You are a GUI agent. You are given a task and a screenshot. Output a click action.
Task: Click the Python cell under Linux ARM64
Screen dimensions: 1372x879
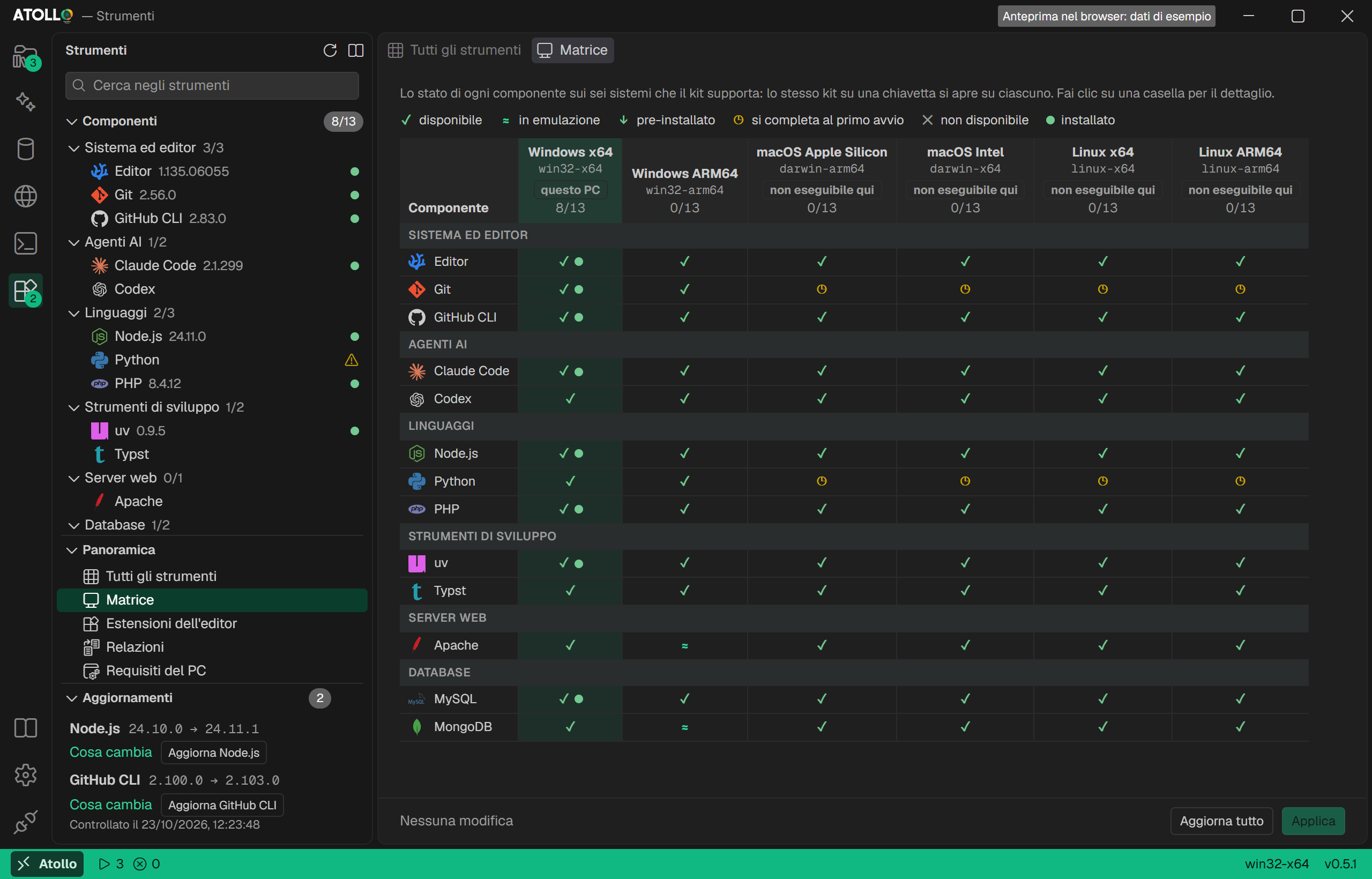coord(1240,481)
